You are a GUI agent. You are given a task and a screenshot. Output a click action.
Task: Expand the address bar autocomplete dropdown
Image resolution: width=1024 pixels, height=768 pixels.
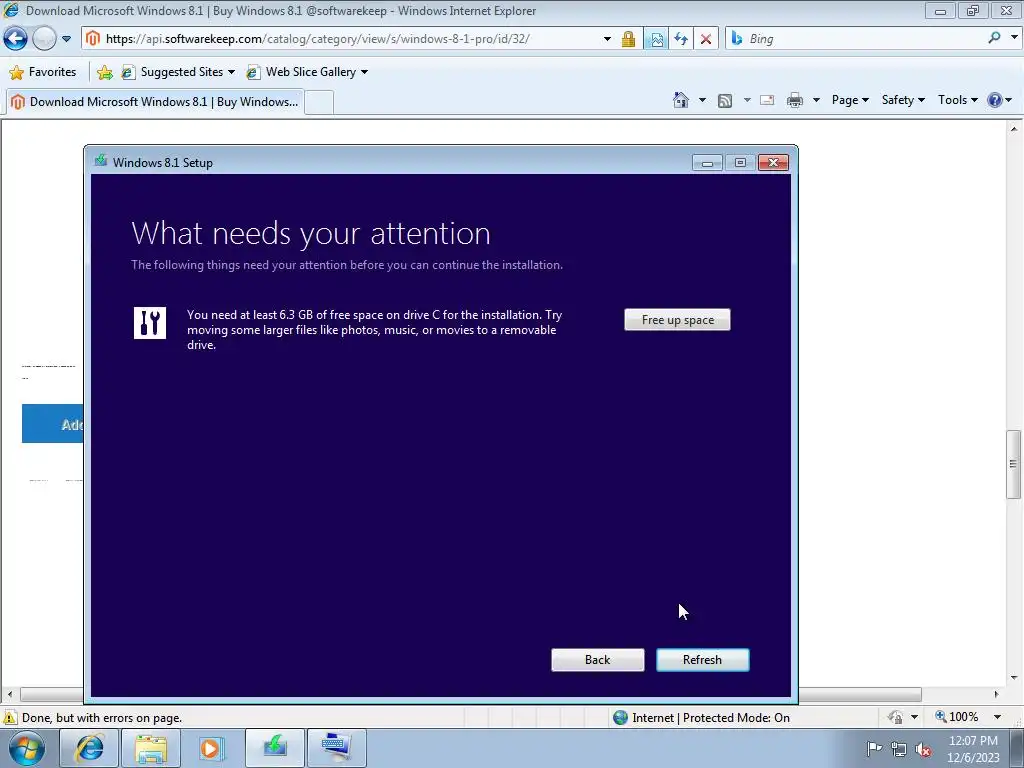607,39
